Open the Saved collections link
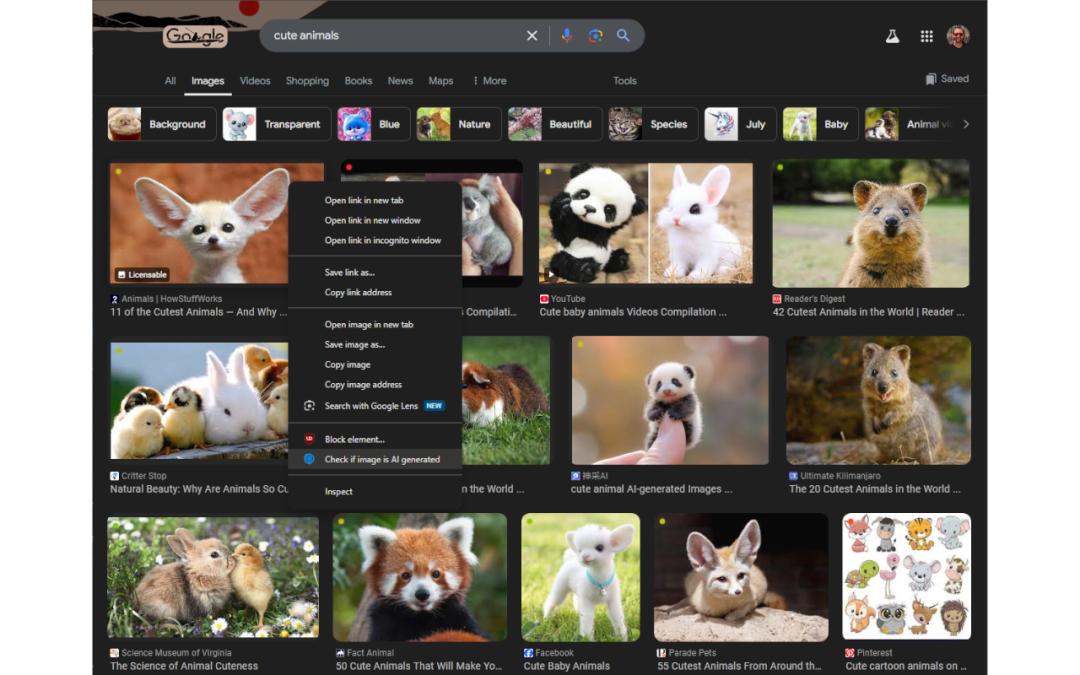 947,79
